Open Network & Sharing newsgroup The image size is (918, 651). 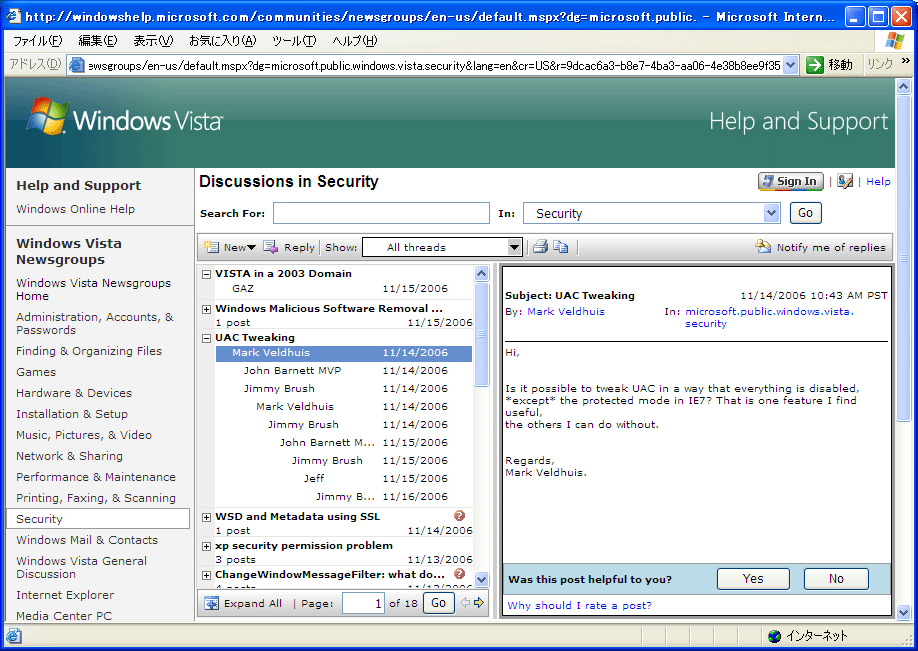tap(69, 456)
